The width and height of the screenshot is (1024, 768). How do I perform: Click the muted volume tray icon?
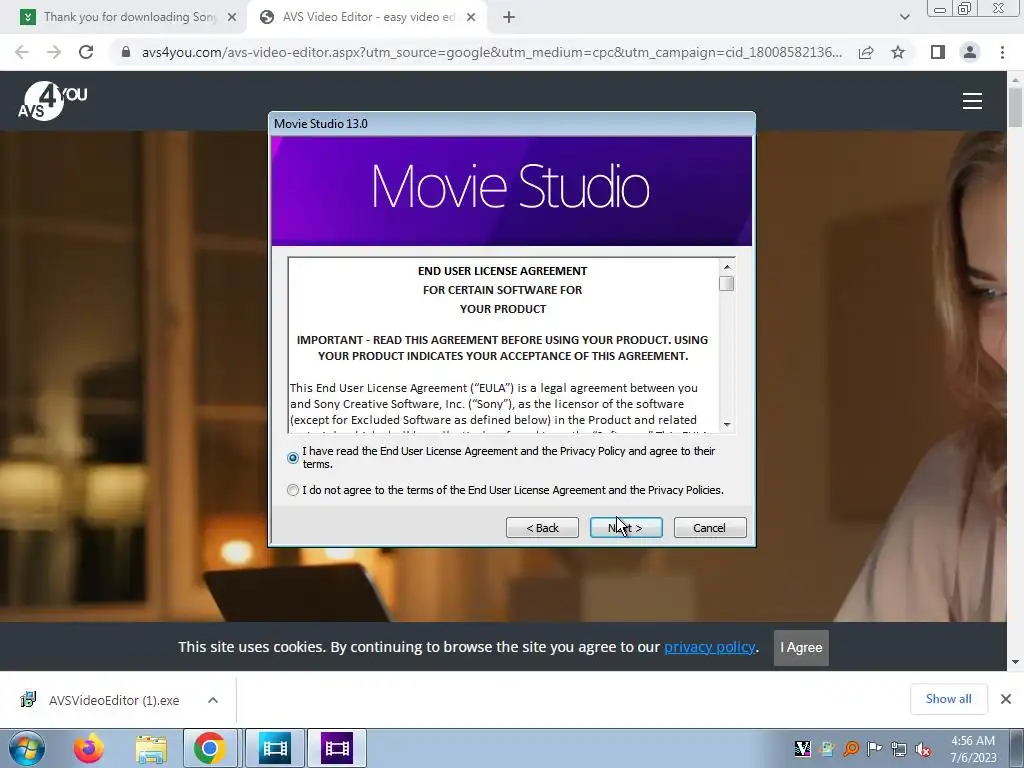pos(923,748)
